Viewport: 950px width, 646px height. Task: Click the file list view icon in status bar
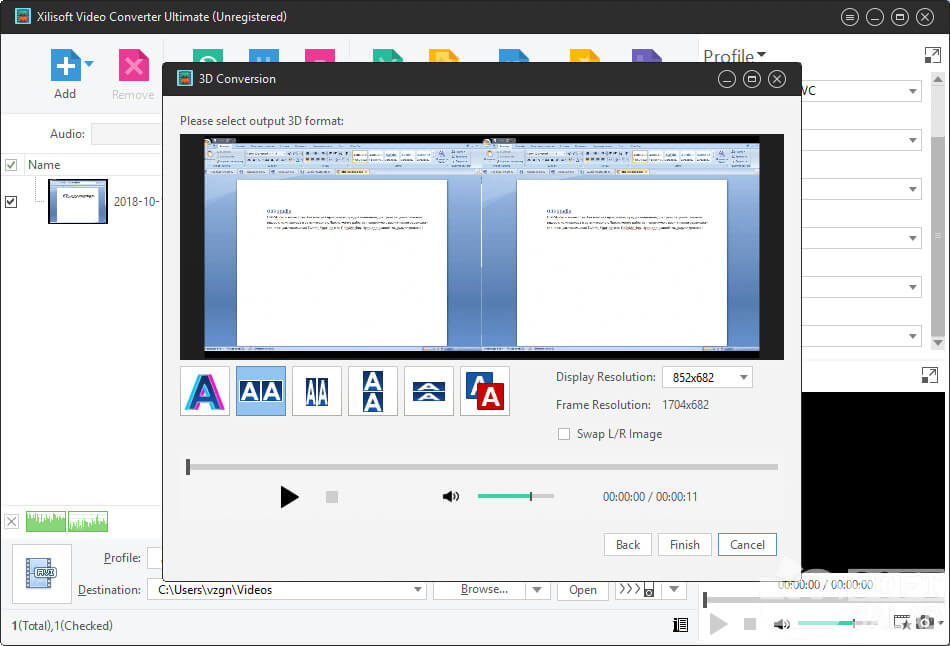680,625
